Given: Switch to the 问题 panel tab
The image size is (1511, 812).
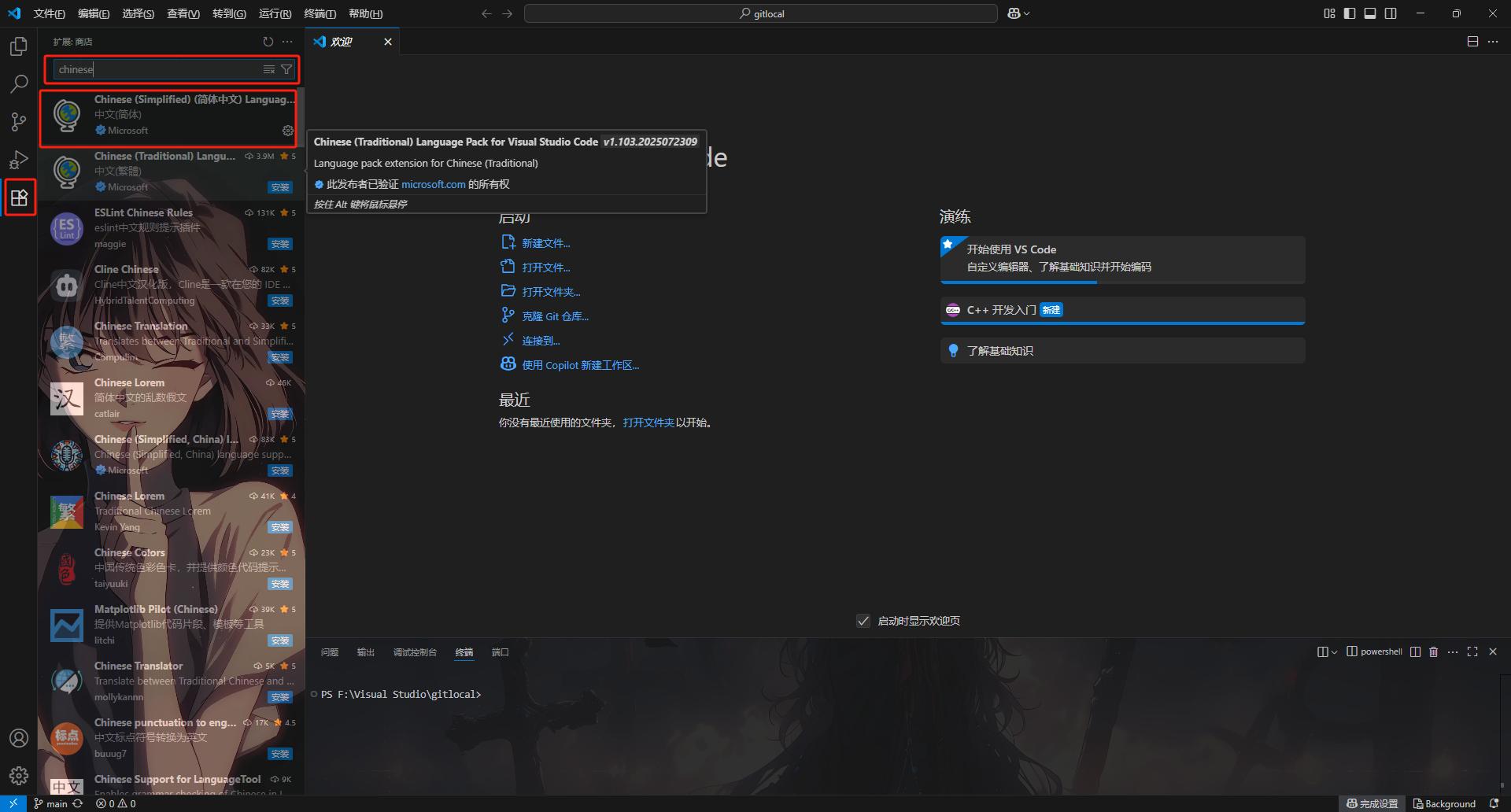Looking at the screenshot, I should [x=330, y=652].
